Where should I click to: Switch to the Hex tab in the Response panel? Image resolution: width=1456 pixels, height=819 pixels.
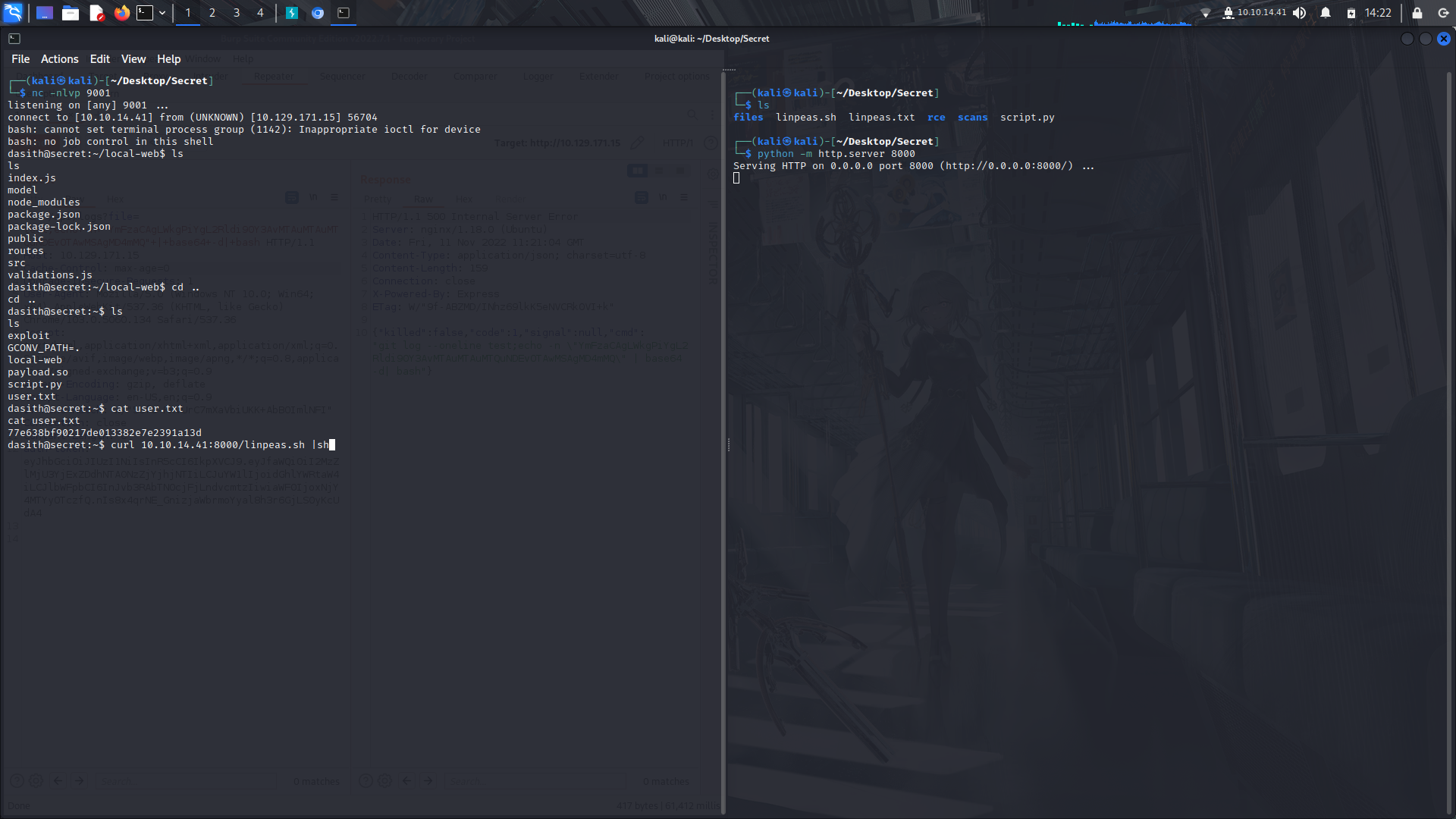point(463,199)
